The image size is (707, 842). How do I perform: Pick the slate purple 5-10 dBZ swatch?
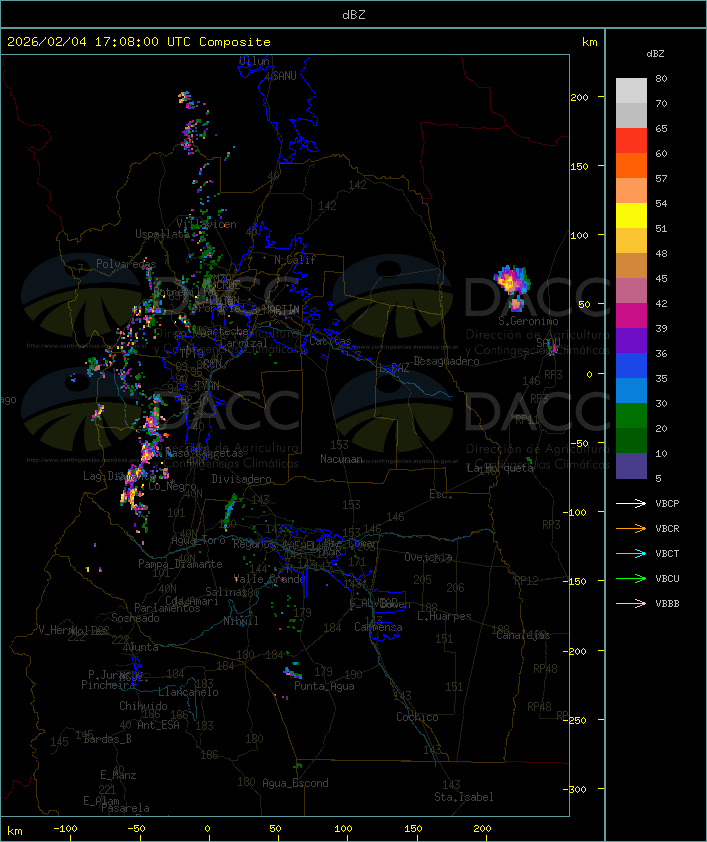point(631,466)
